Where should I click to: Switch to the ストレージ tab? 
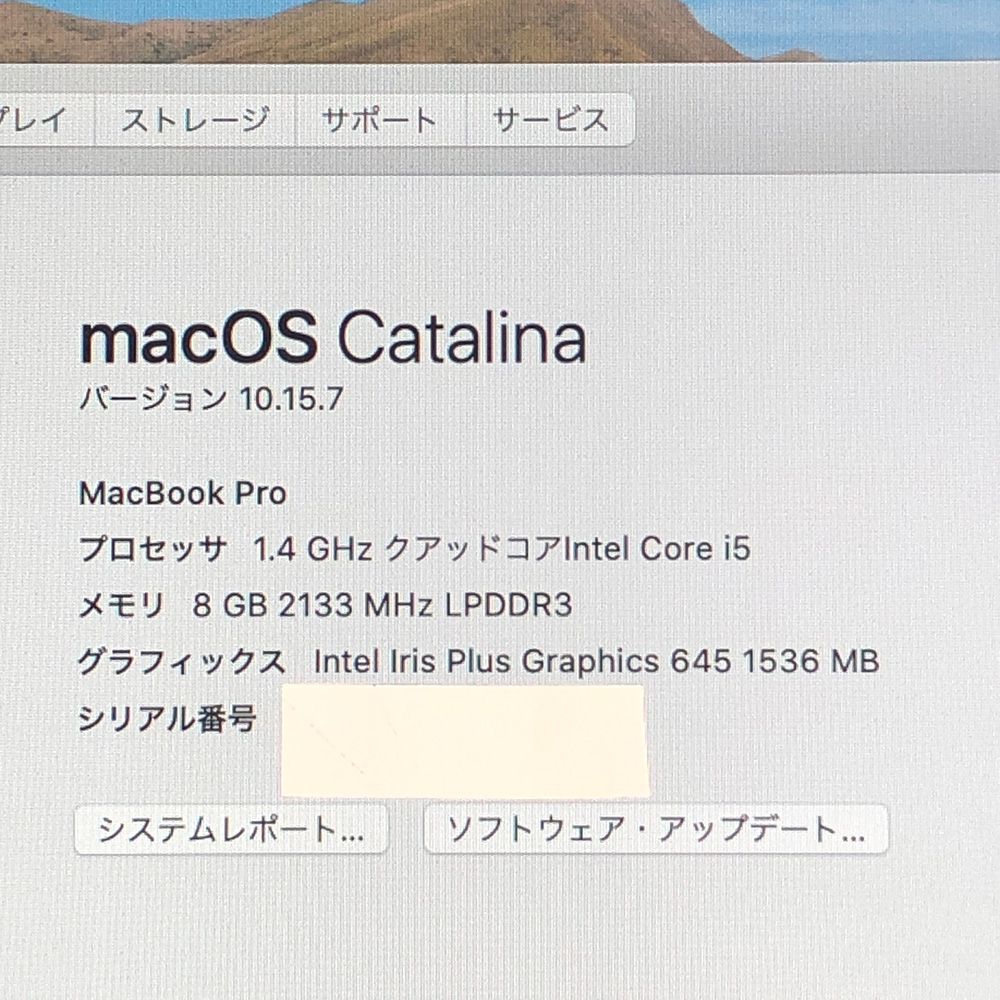click(x=195, y=120)
